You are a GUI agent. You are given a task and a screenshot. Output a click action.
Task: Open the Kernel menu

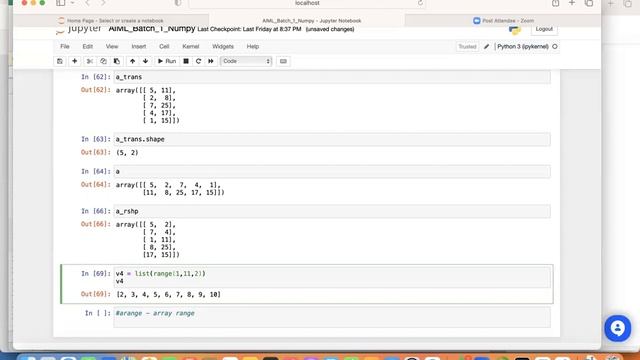coord(191,47)
